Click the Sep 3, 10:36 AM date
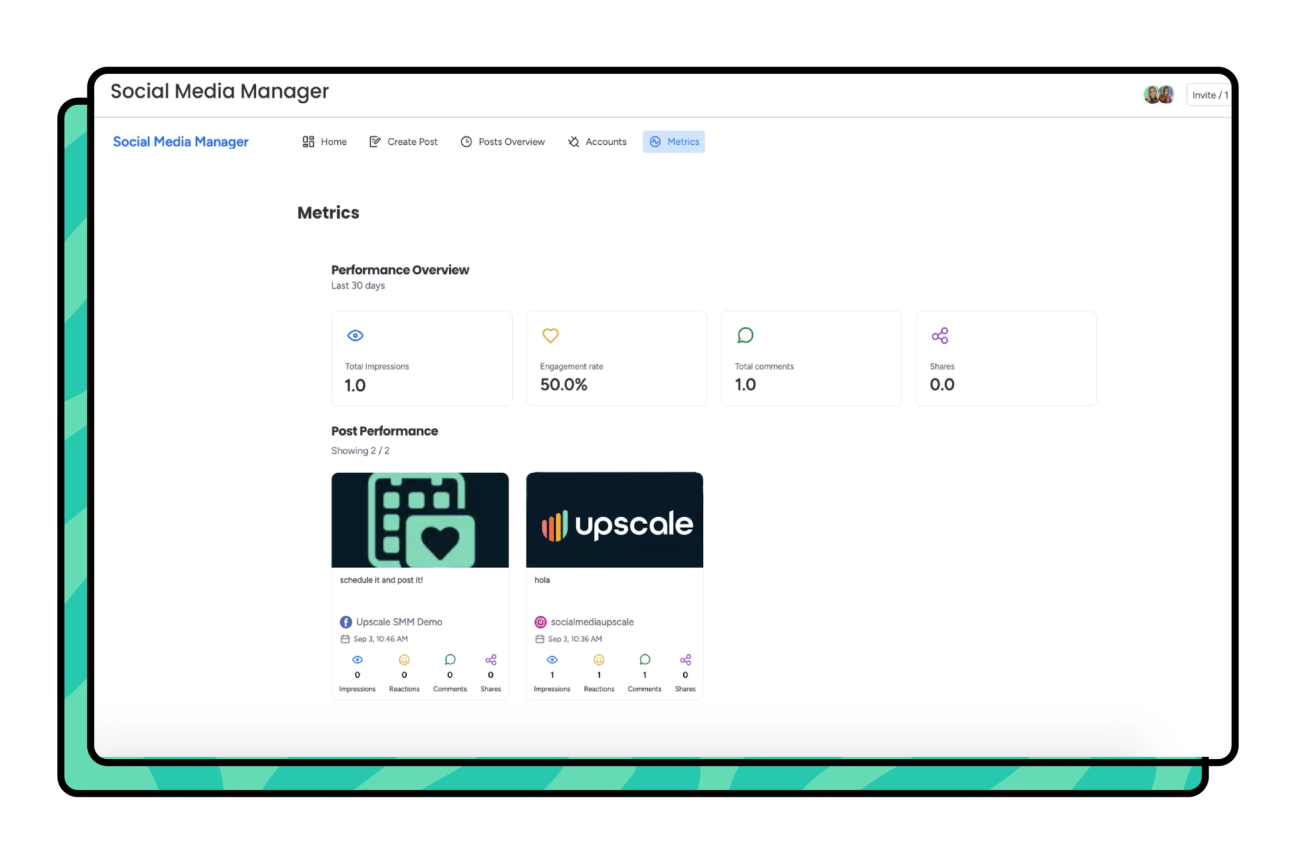Image resolution: width=1296 pixels, height=864 pixels. coord(575,639)
